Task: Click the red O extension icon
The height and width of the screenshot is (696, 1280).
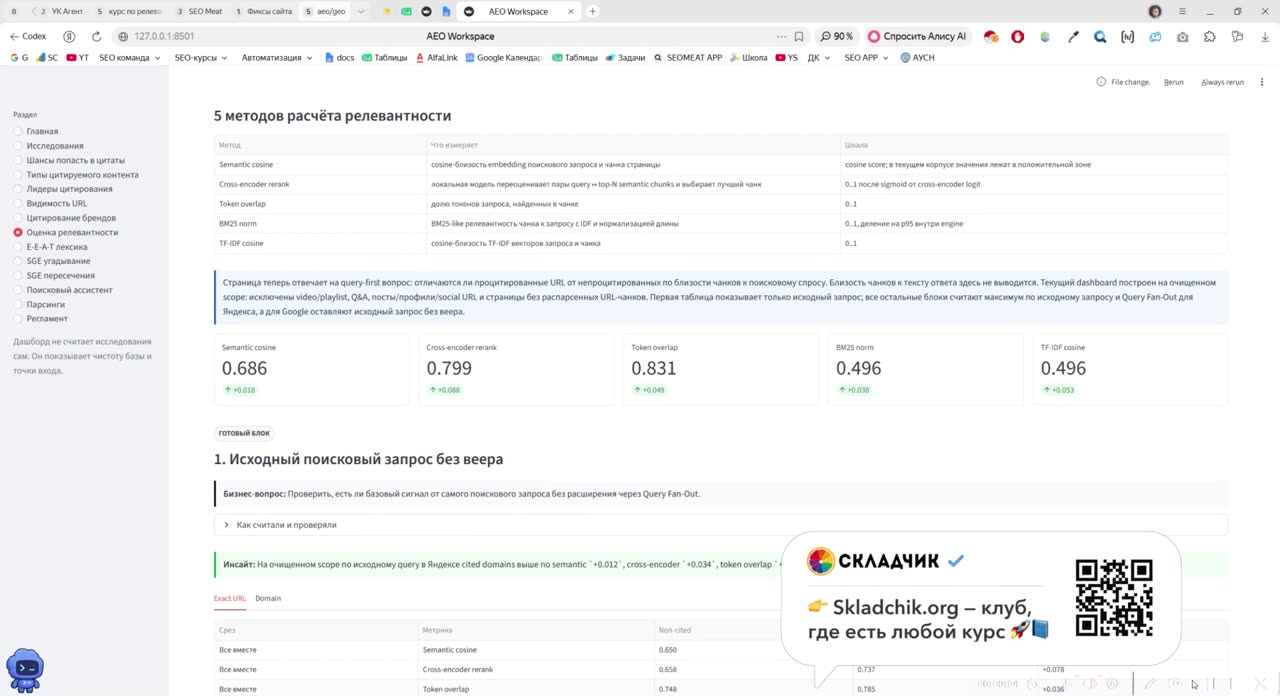Action: (1017, 36)
